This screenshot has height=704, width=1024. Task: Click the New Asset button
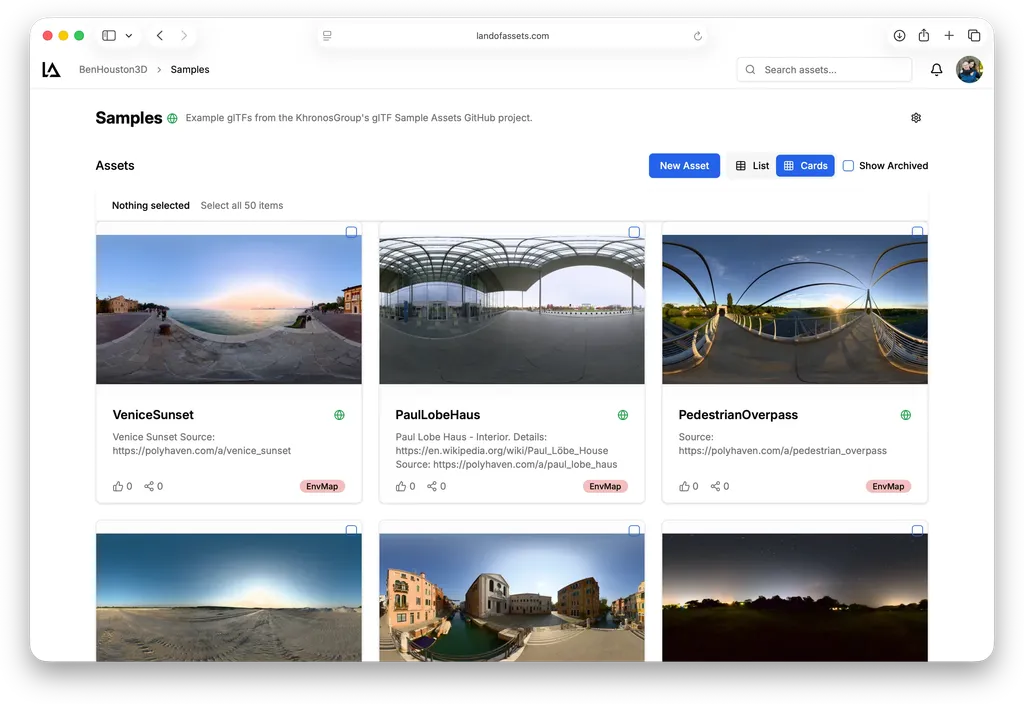(x=684, y=165)
